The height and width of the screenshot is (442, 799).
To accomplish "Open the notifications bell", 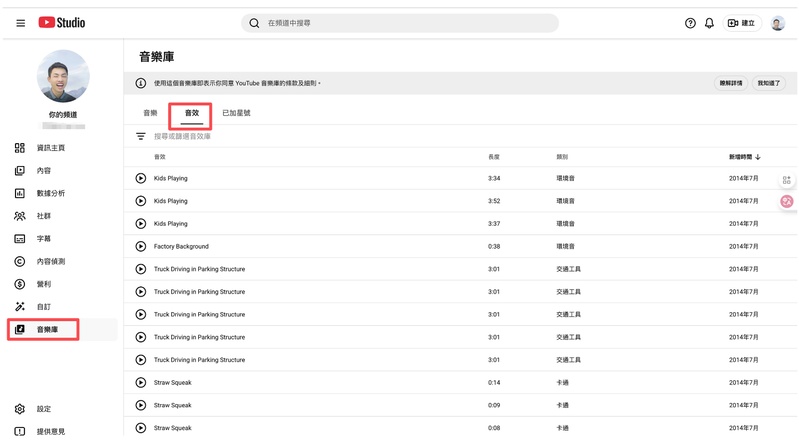I will click(709, 23).
